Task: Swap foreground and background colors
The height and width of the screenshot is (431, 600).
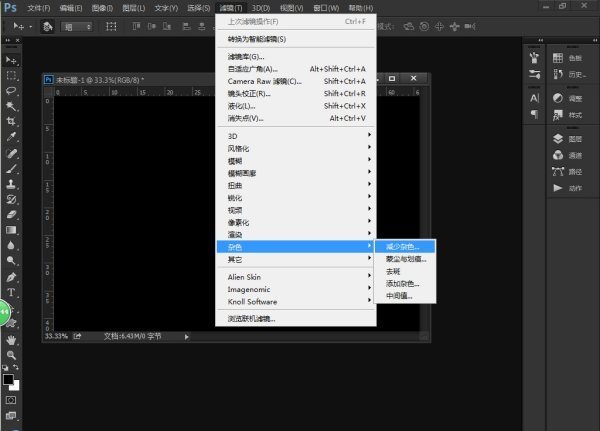Action: [16, 367]
